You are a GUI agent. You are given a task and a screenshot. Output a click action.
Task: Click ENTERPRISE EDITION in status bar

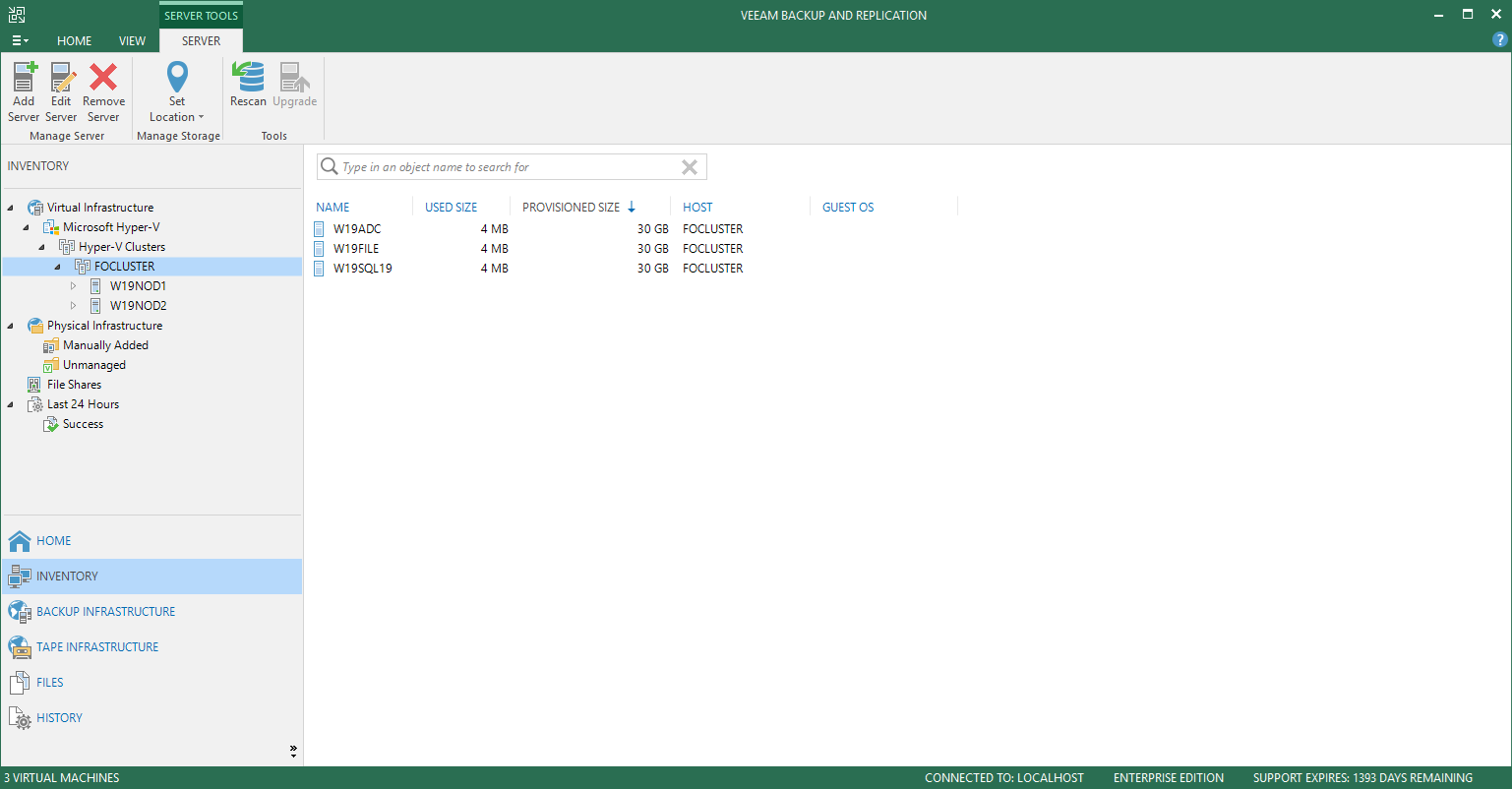tap(1169, 778)
